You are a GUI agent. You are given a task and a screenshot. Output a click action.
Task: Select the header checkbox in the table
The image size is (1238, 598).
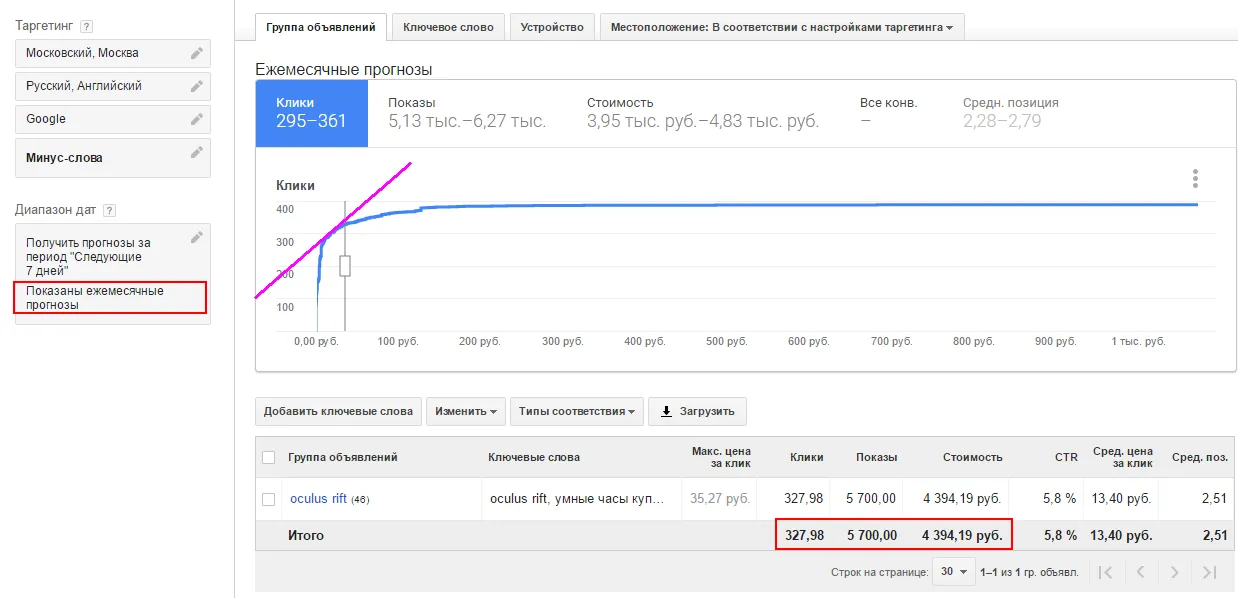click(268, 457)
